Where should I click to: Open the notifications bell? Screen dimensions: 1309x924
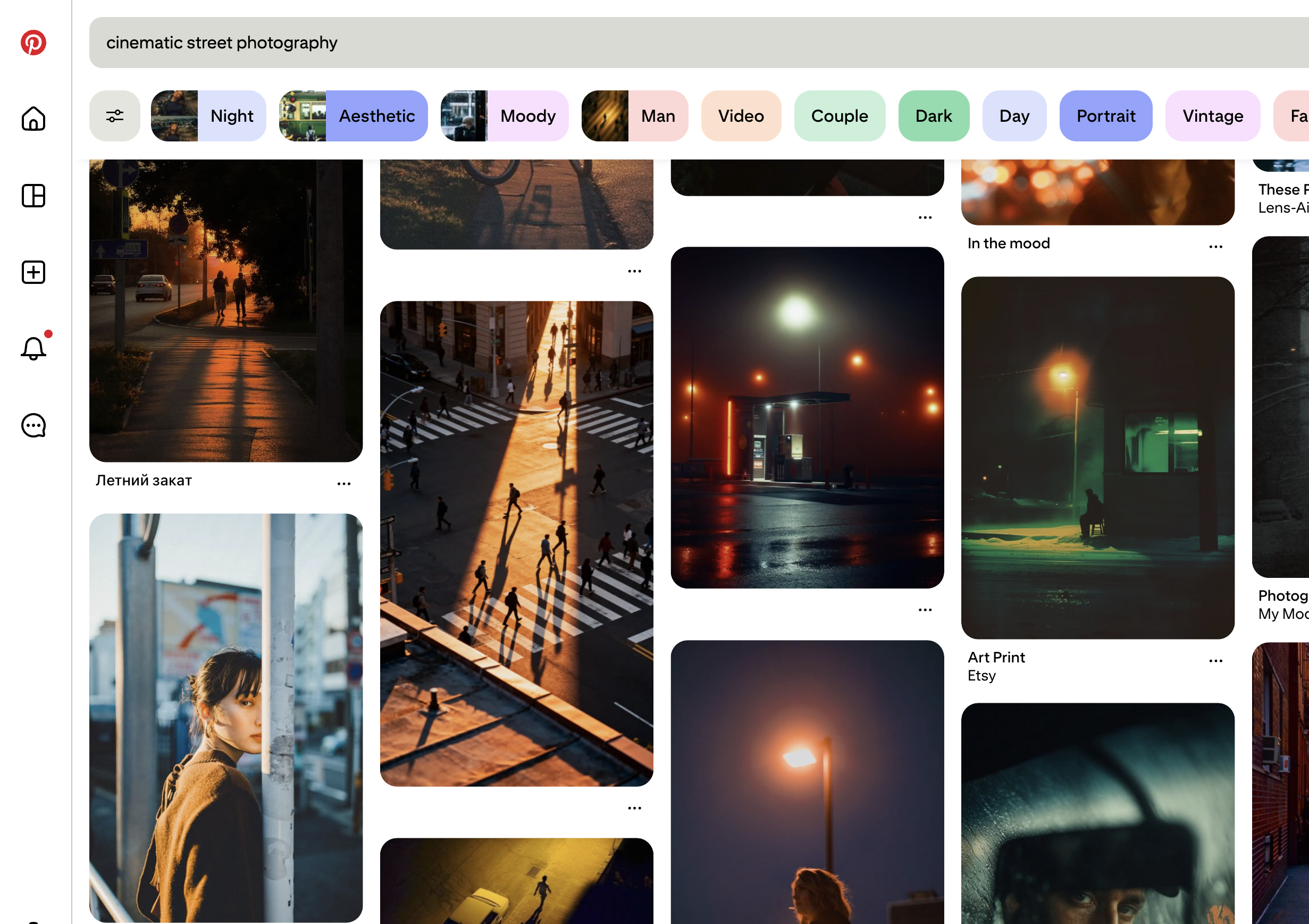pos(33,348)
